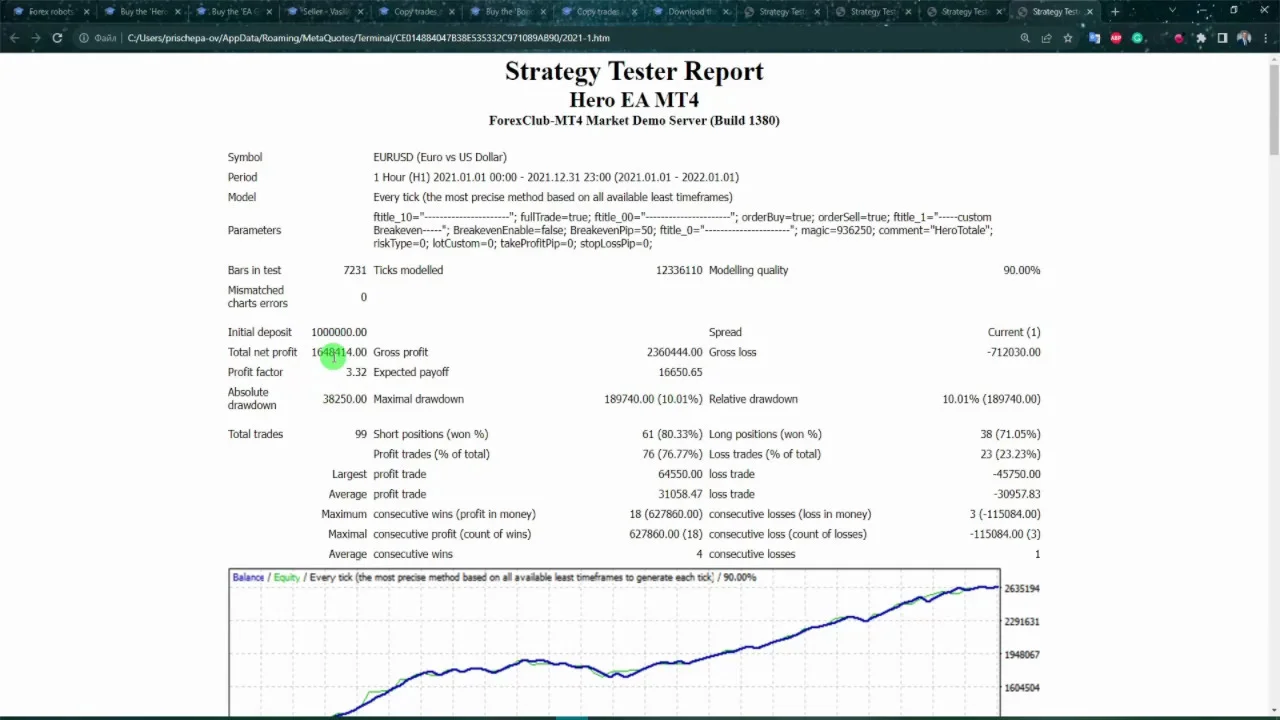
Task: Click Maximal drawdown 189740.00 (10.01%)
Action: [653, 399]
